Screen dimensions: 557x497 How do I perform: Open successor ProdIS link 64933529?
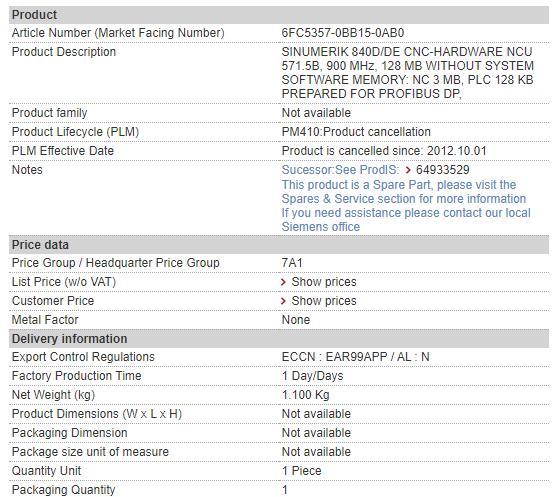(442, 170)
